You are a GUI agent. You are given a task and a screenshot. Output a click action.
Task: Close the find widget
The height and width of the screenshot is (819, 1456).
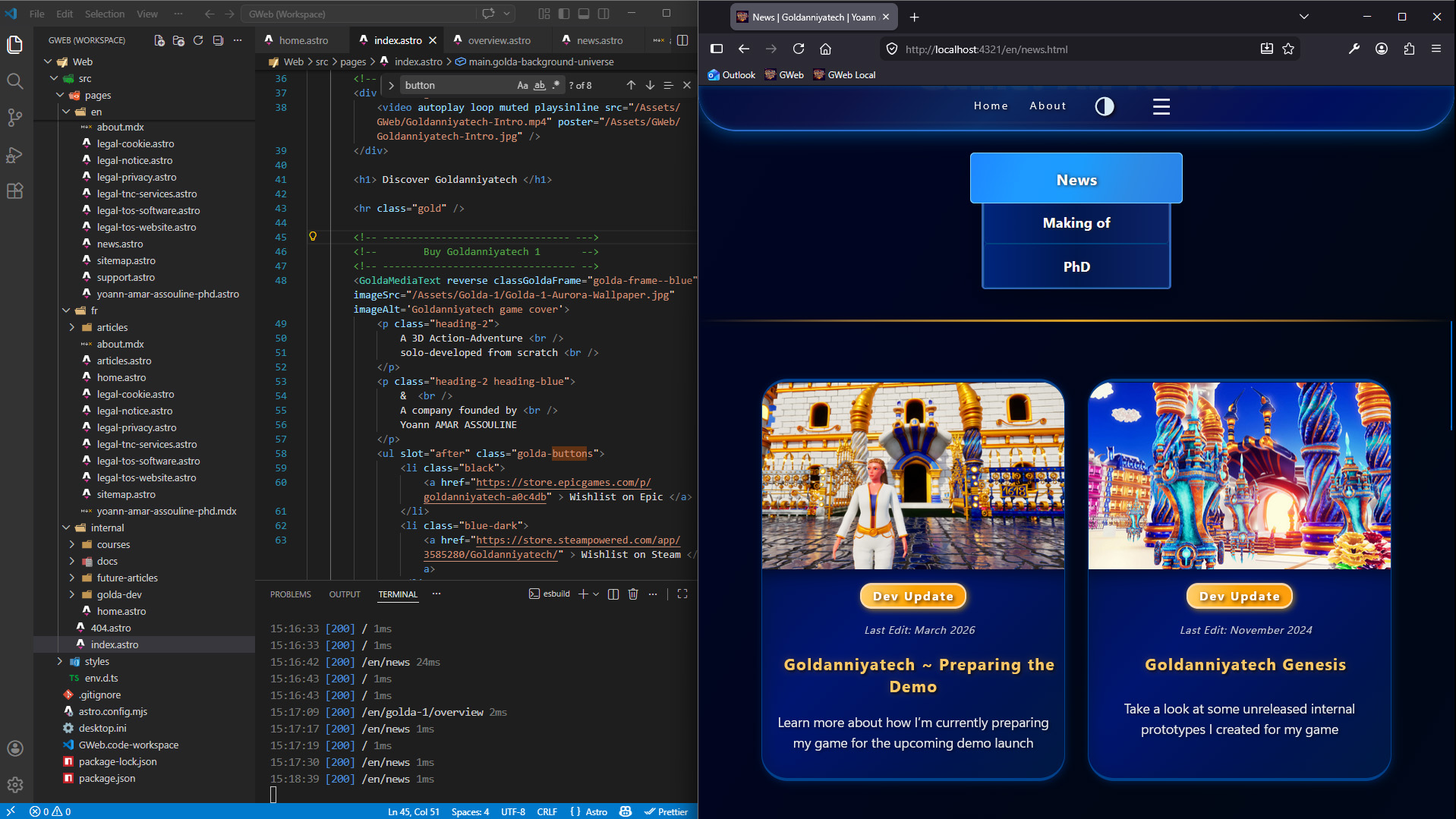pos(687,85)
